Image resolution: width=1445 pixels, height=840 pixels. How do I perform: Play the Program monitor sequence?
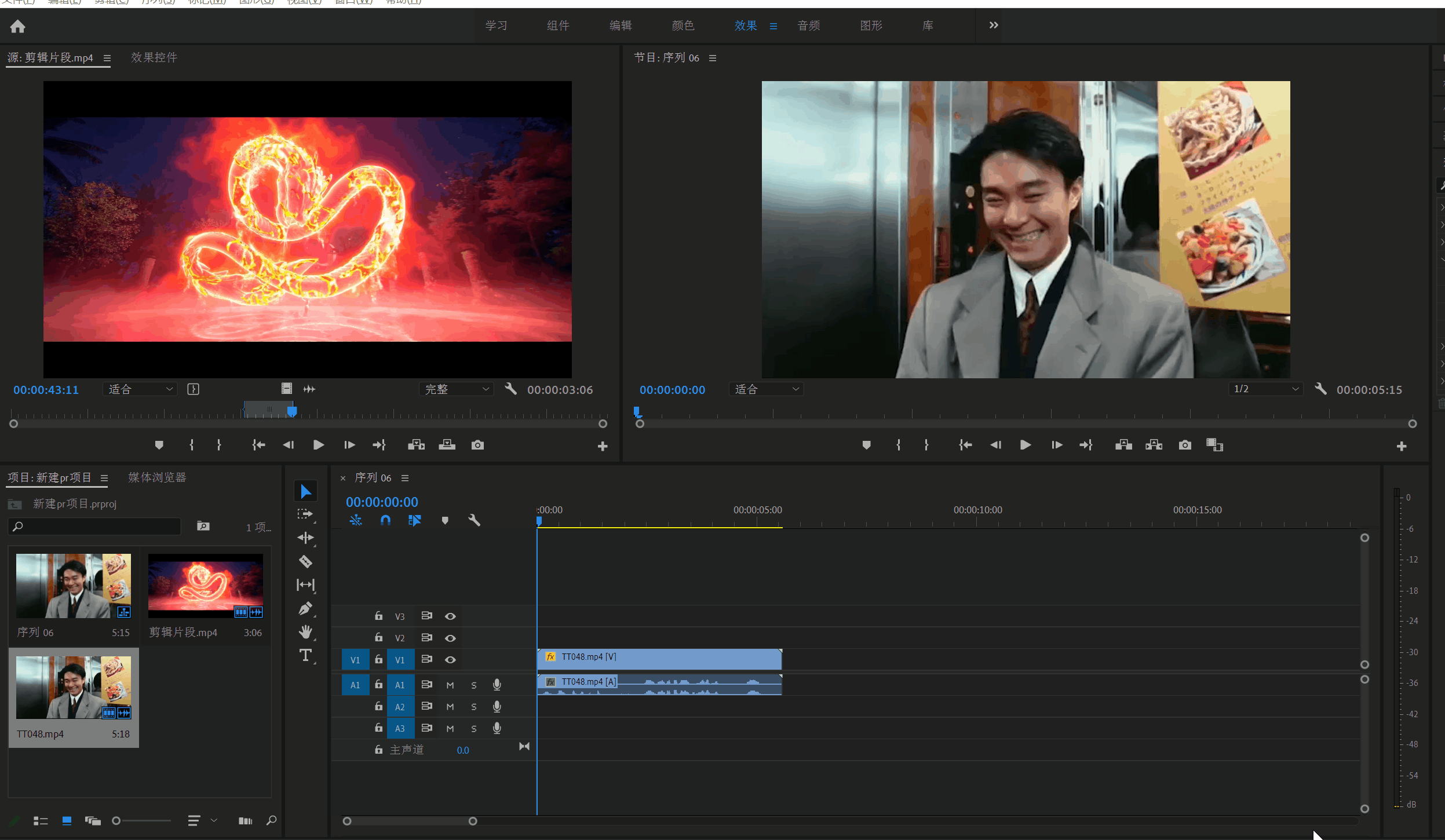point(1025,445)
